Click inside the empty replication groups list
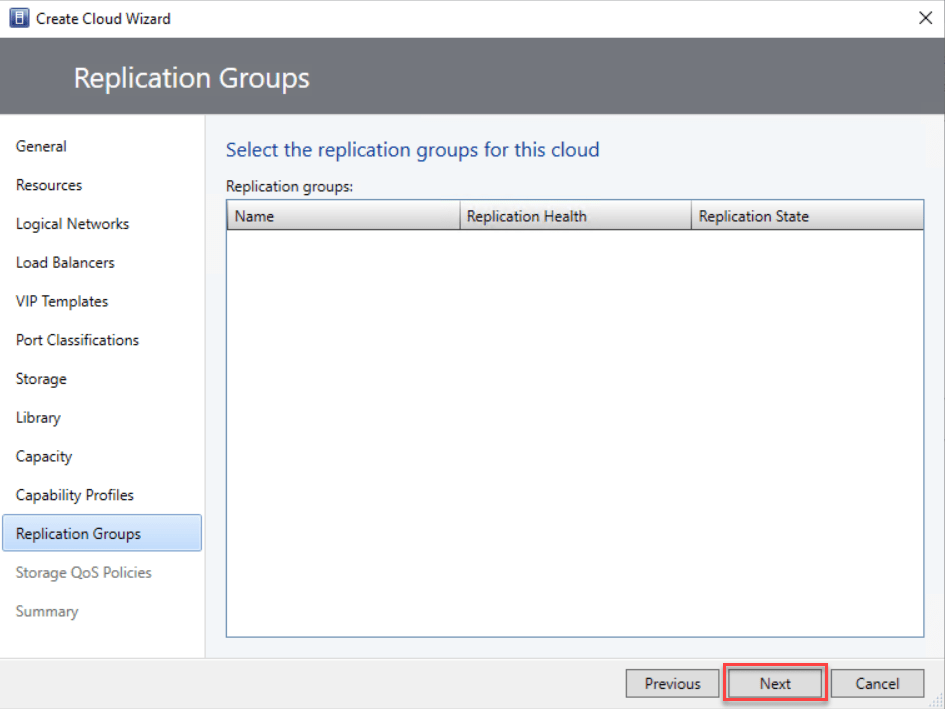Screen dimensions: 945x709 click(x=575, y=430)
